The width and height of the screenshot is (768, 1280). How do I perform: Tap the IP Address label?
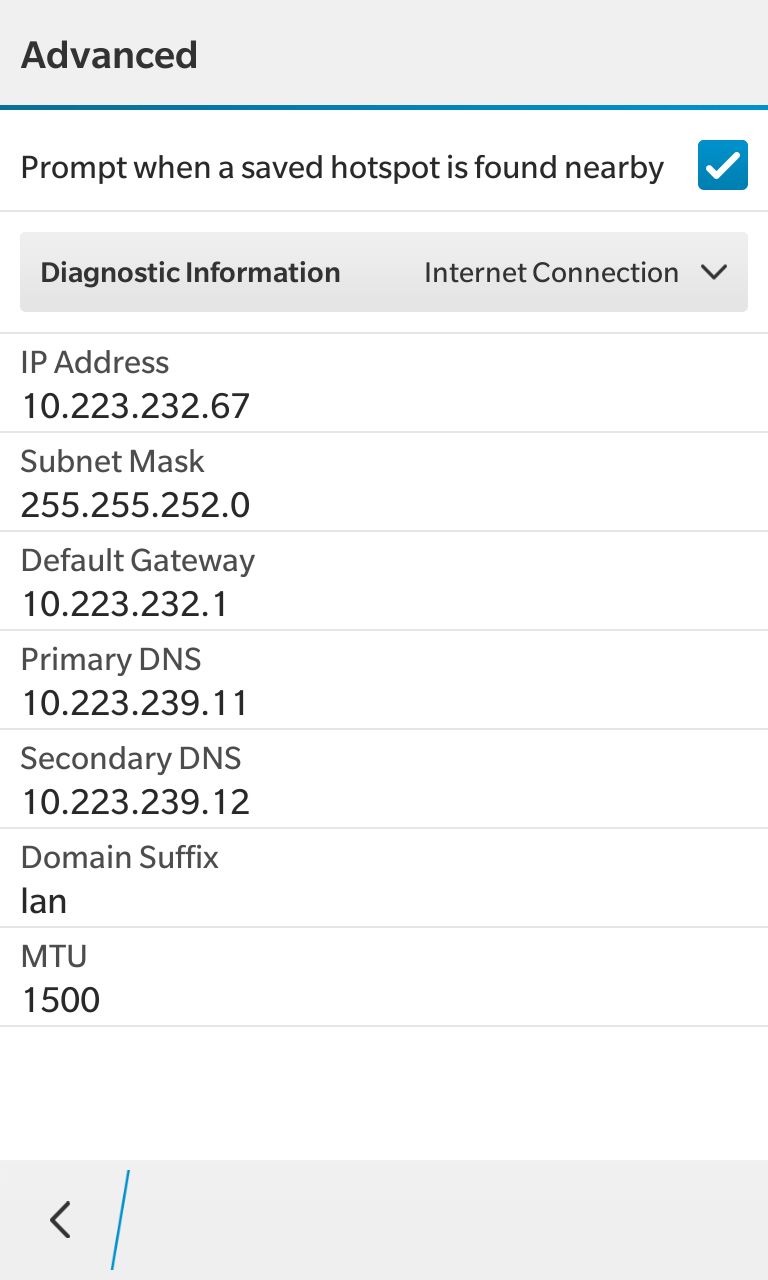[95, 362]
